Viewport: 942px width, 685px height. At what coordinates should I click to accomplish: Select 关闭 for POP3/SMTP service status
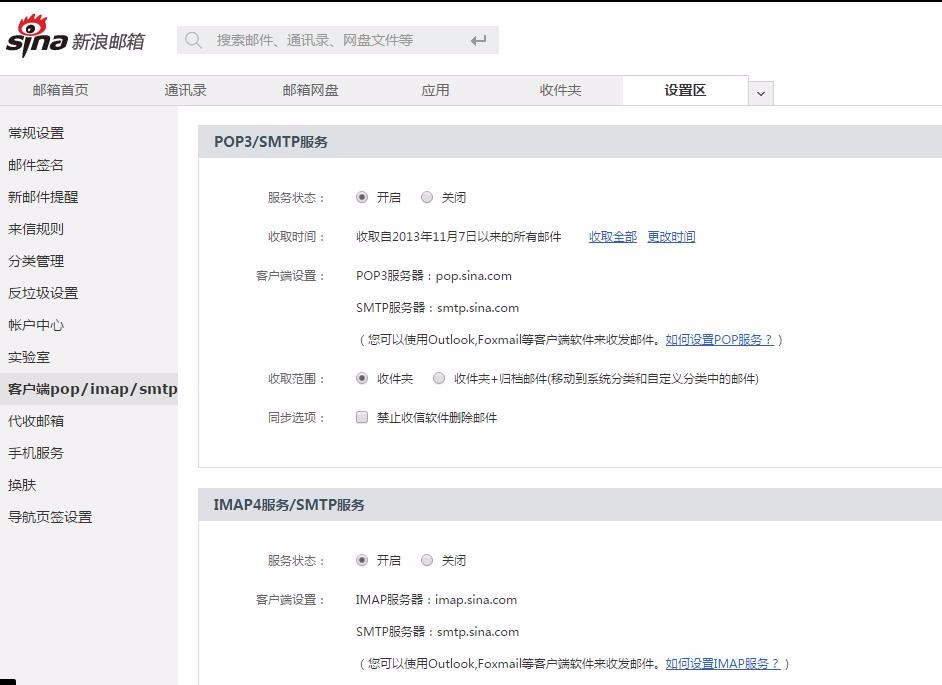tap(427, 197)
